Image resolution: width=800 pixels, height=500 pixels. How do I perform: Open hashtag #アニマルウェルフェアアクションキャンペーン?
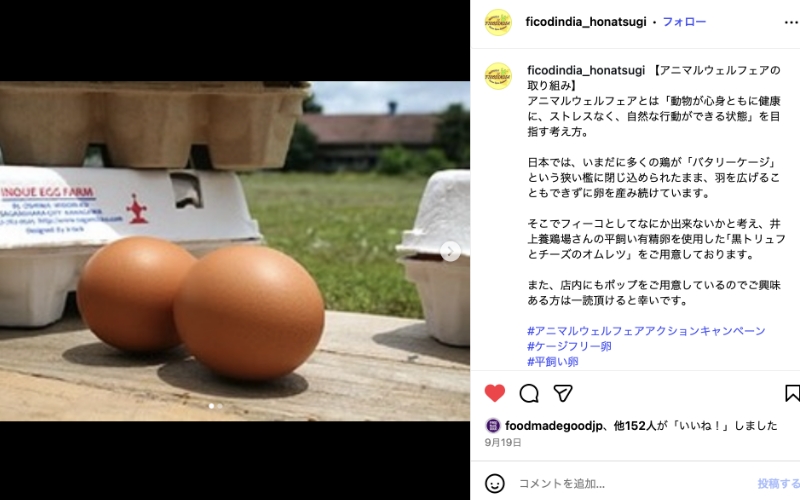click(646, 331)
